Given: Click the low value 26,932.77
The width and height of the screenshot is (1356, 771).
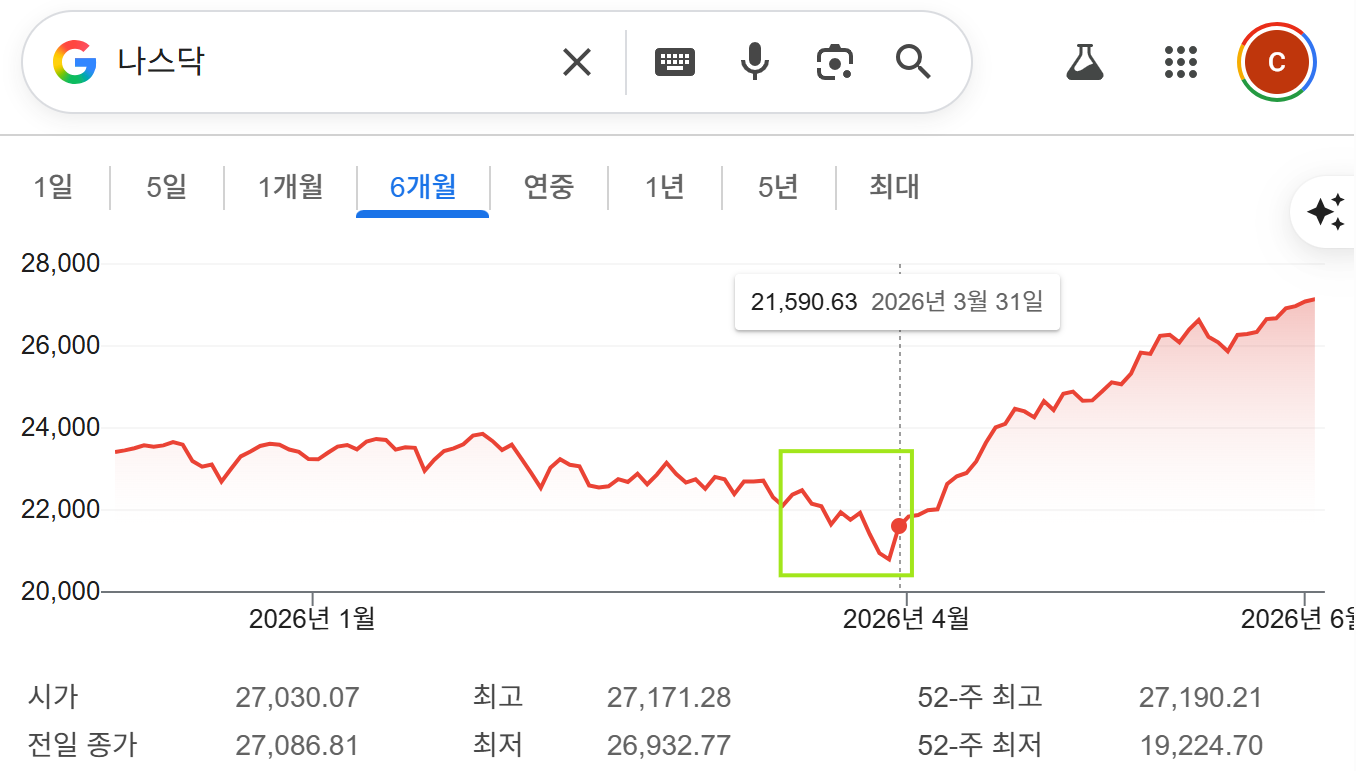Looking at the screenshot, I should (x=669, y=745).
